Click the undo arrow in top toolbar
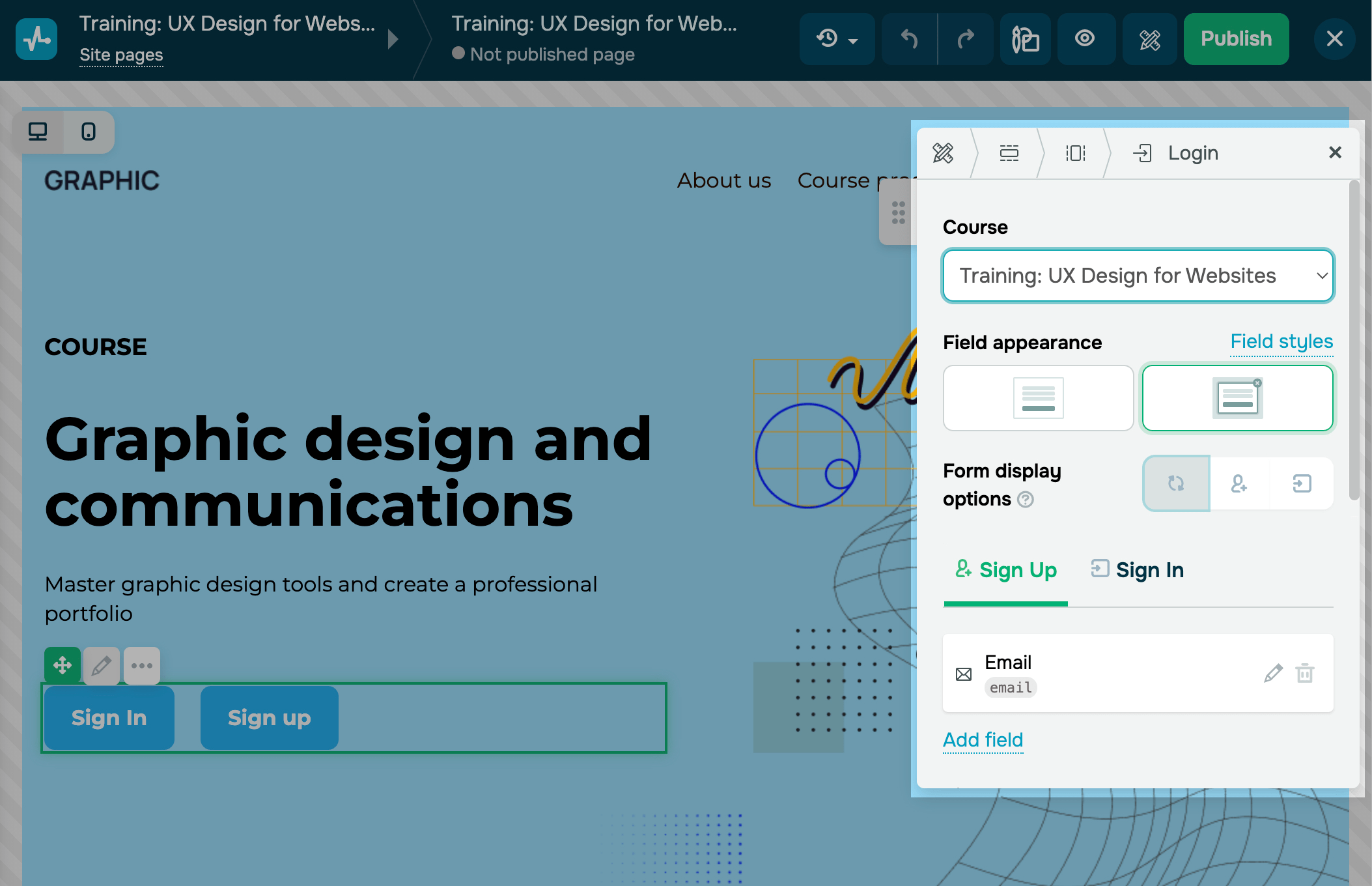 909,39
